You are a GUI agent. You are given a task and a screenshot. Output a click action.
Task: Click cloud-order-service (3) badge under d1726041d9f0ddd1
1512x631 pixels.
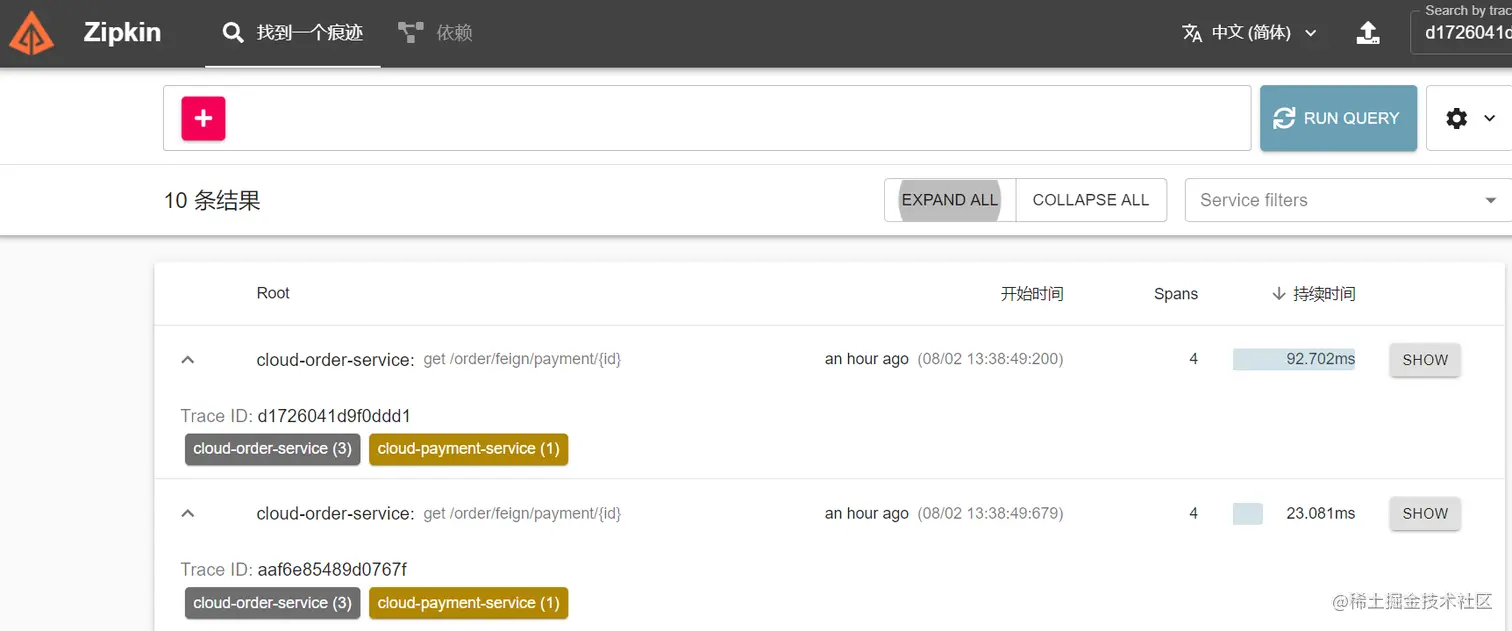[x=272, y=449]
